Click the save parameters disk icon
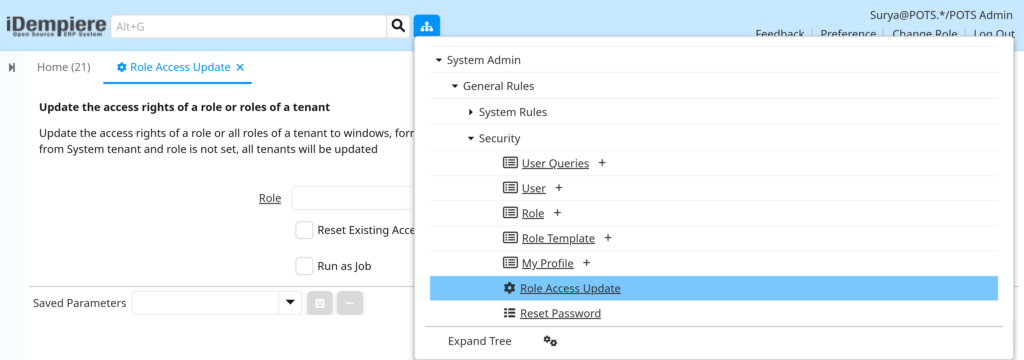Viewport: 1024px width, 360px height. pyautogui.click(x=320, y=303)
